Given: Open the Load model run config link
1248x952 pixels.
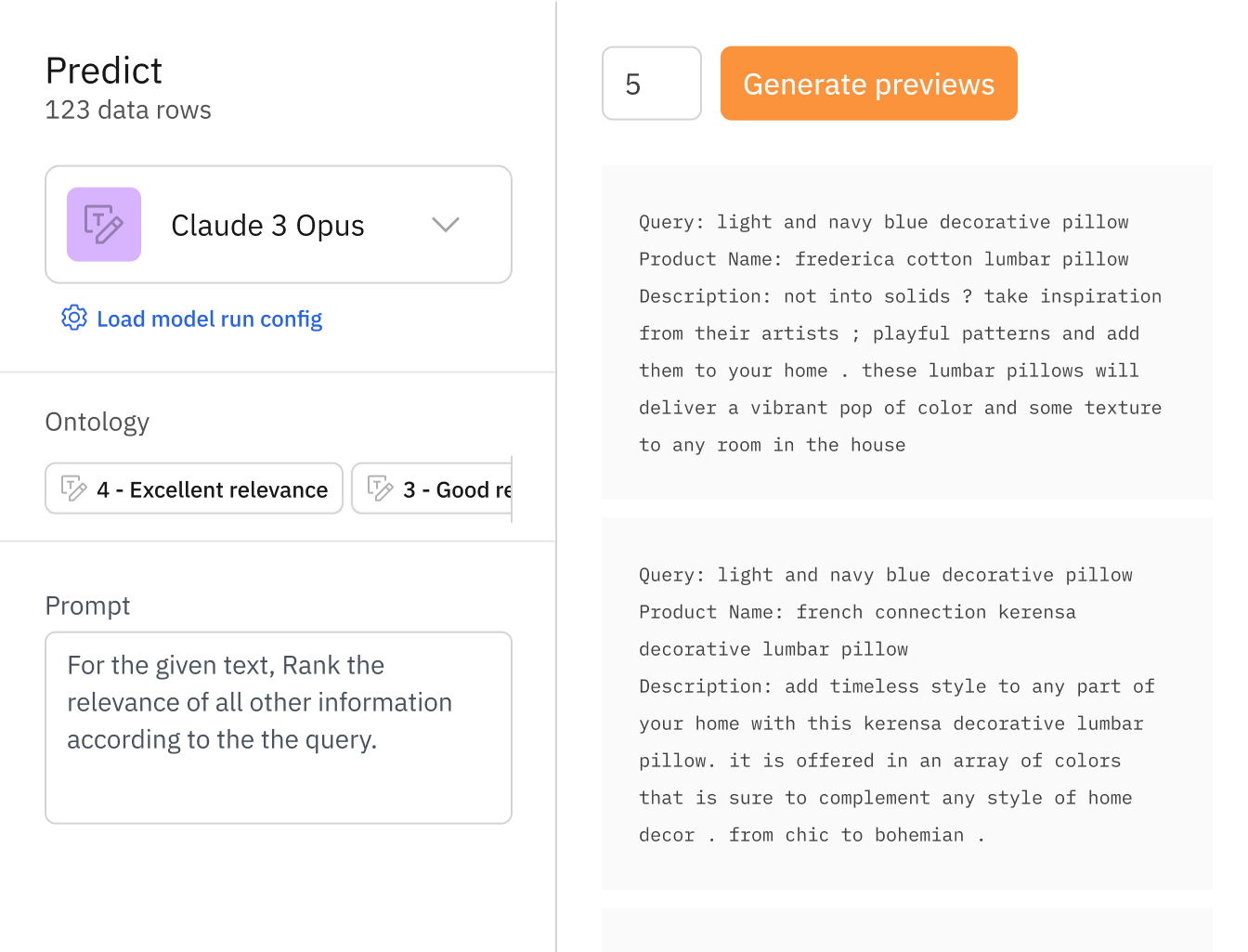Looking at the screenshot, I should tap(209, 320).
